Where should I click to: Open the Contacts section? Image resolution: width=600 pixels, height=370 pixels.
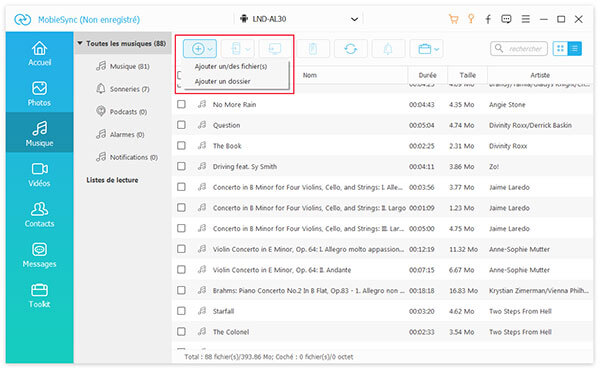click(39, 215)
